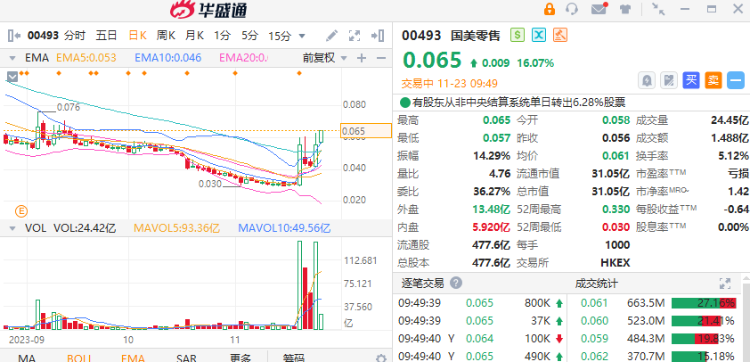Open the shirt skin theme icon
This screenshot has height=362, width=750.
coord(625,9)
